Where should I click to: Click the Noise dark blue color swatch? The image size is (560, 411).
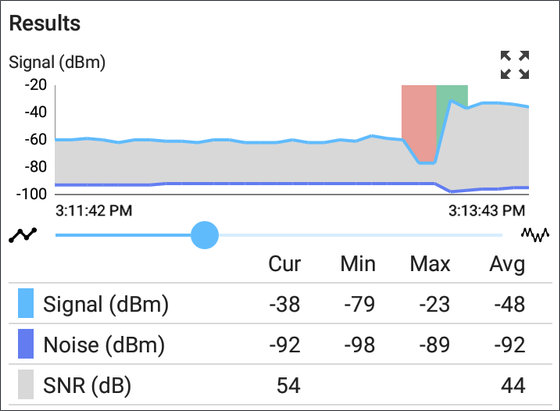(x=26, y=344)
